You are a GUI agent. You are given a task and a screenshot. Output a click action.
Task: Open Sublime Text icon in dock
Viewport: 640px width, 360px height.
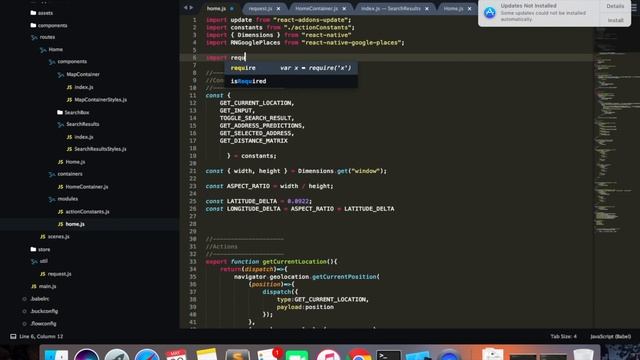pos(237,355)
